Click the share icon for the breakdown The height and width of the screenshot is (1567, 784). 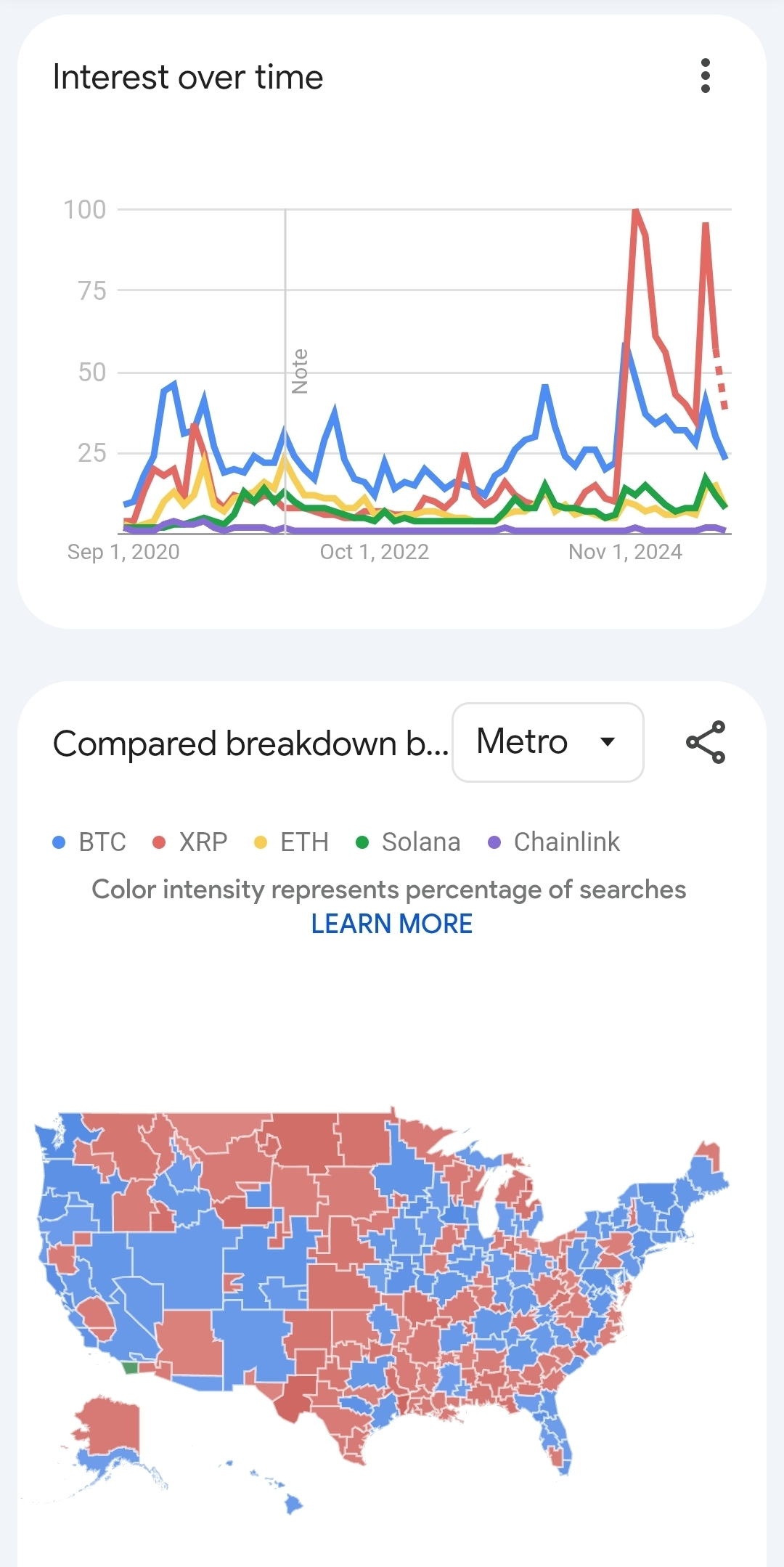coord(705,741)
